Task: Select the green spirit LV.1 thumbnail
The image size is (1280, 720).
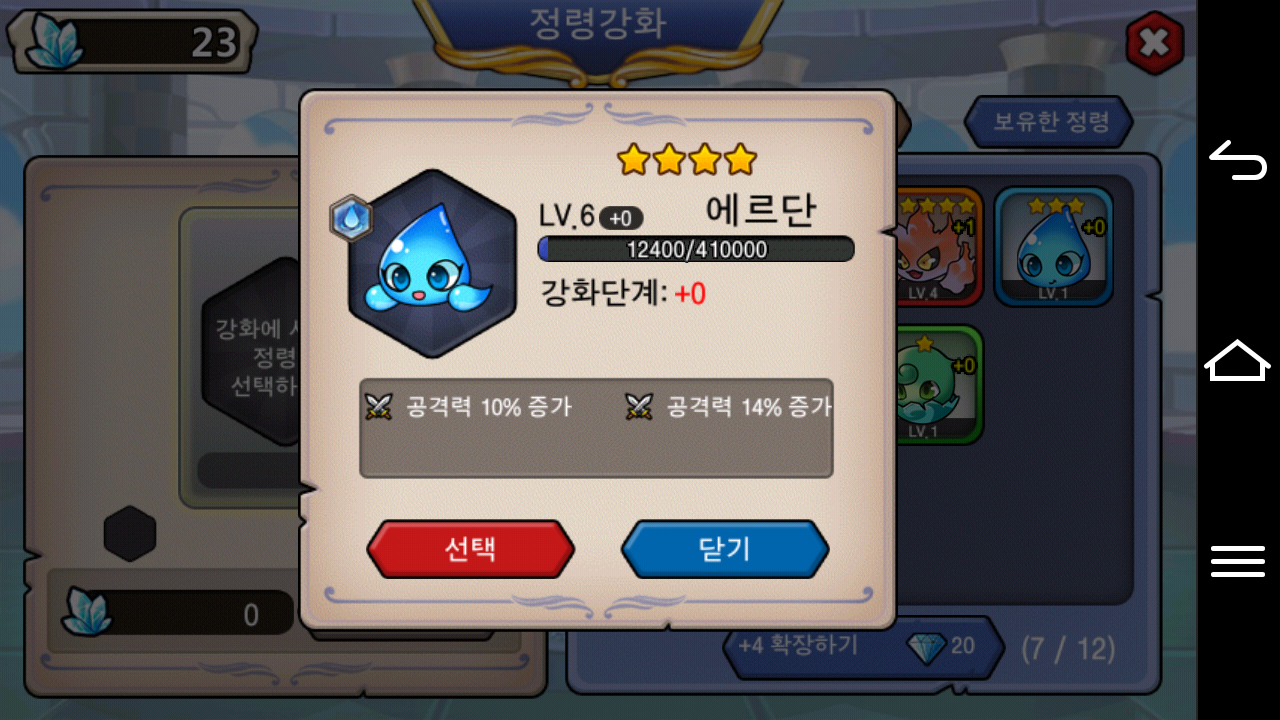Action: [x=939, y=385]
